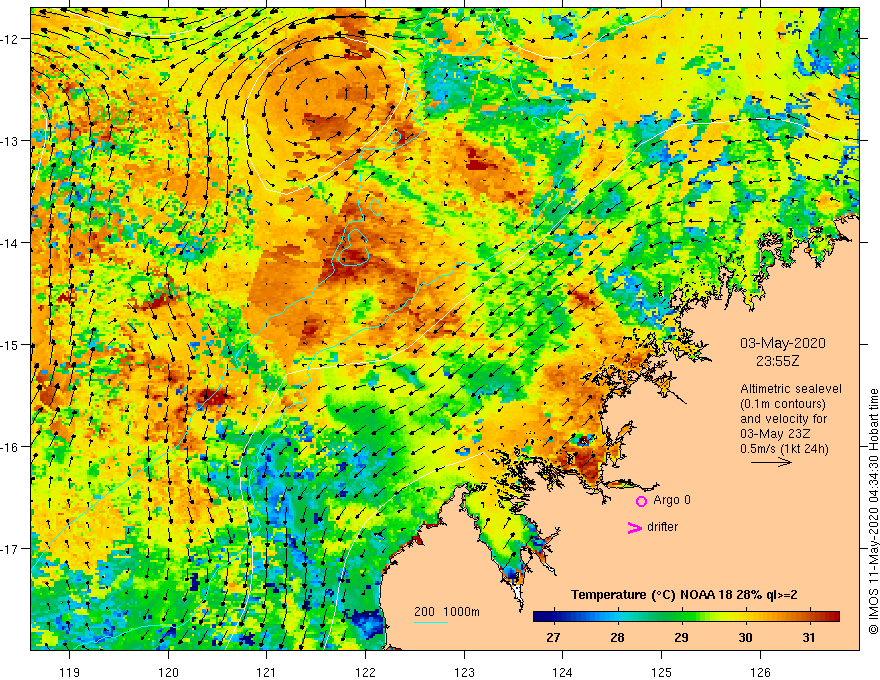880x680 pixels.
Task: Click the '29' colour bar tick label
Action: pos(681,637)
